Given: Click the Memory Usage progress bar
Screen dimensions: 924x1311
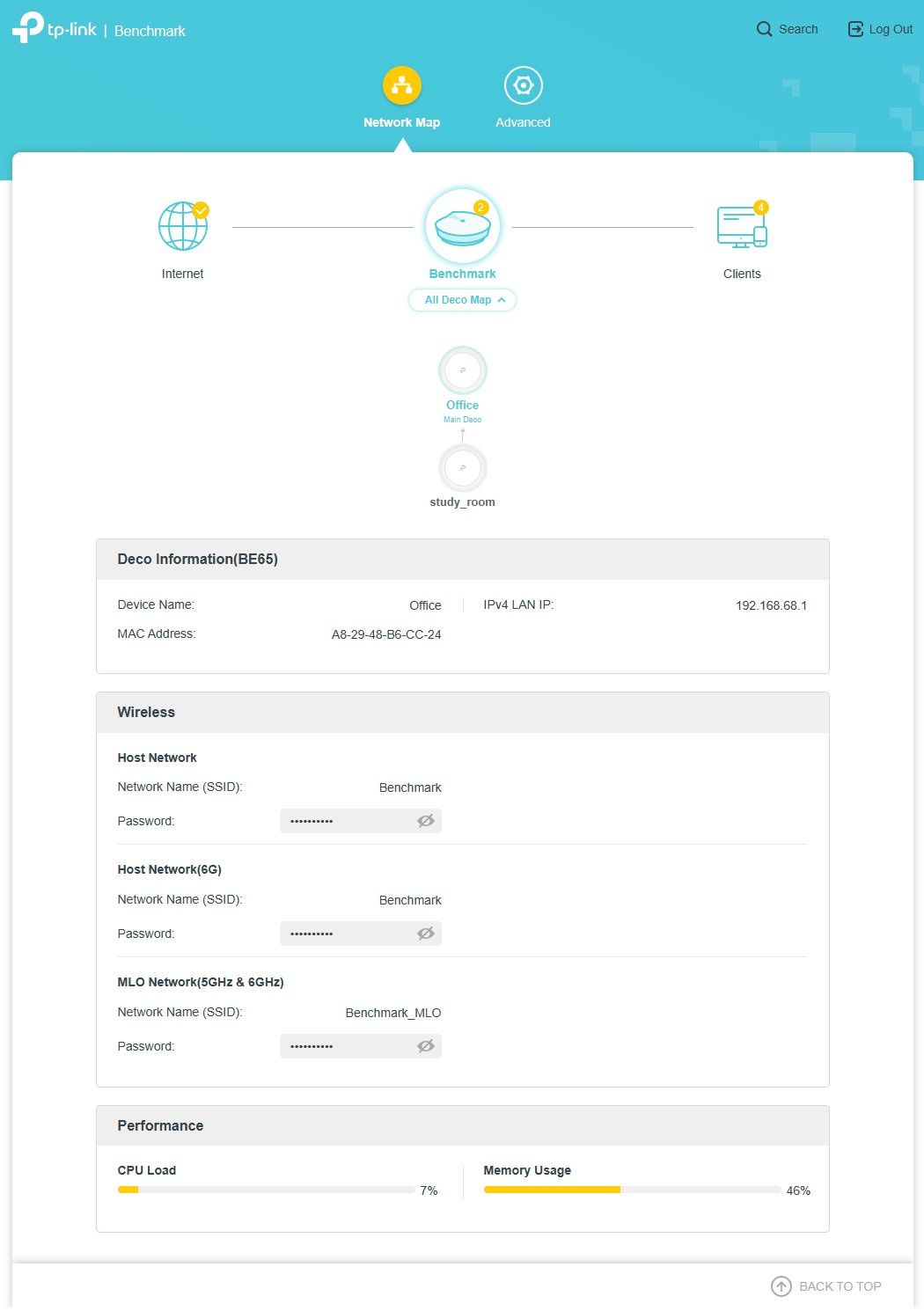Looking at the screenshot, I should pyautogui.click(x=632, y=1190).
